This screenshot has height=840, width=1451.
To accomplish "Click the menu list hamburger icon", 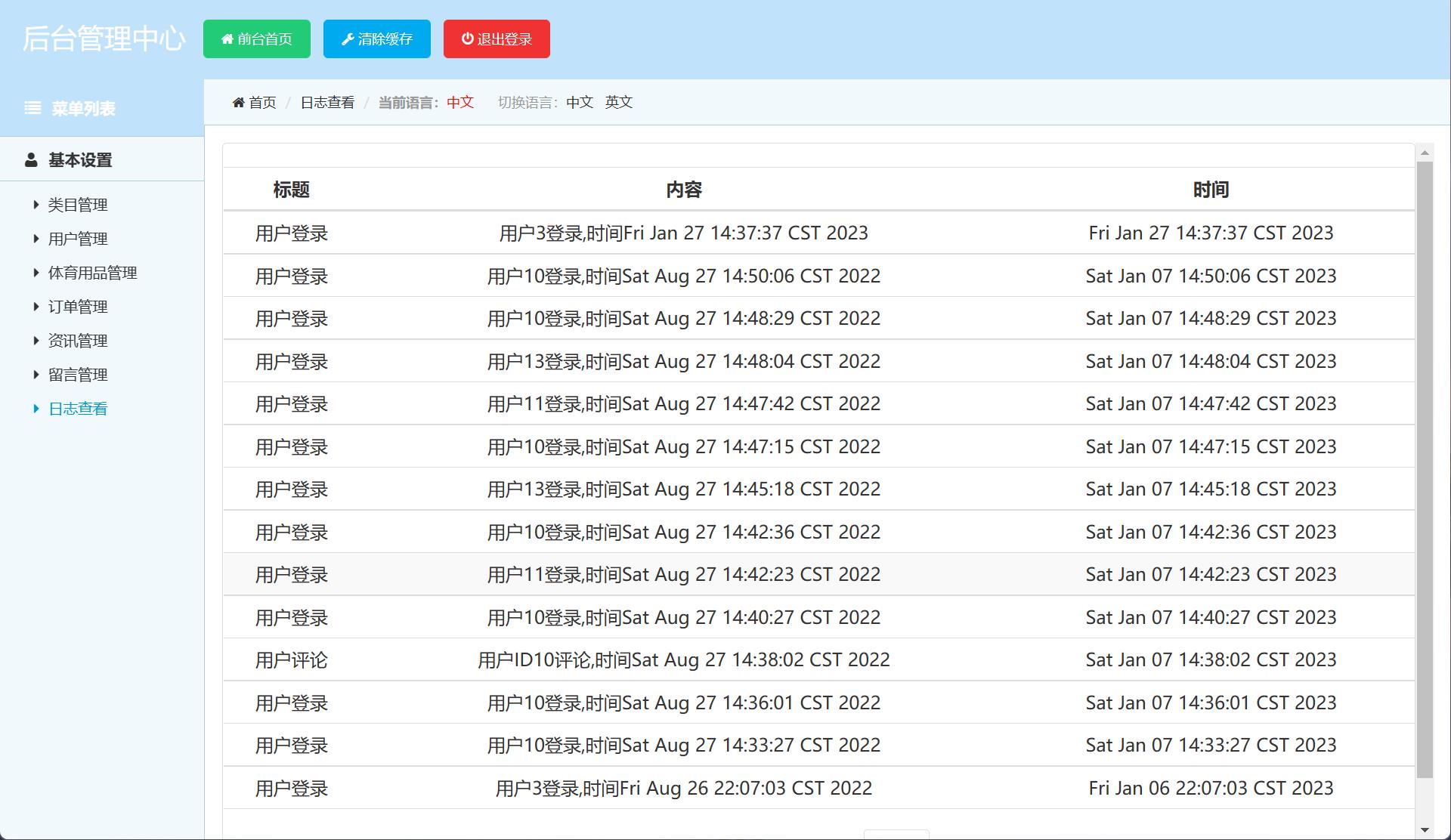I will 32,108.
